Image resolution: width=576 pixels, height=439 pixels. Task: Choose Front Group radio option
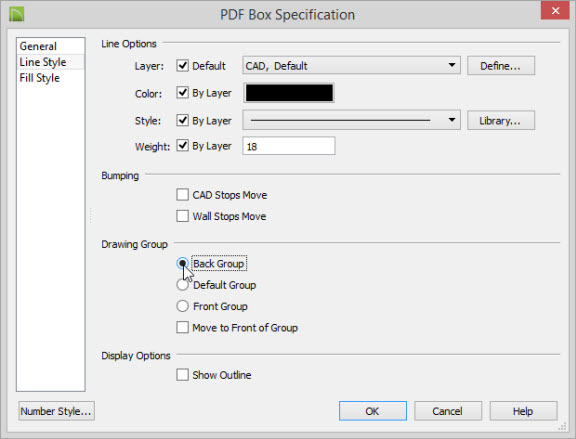click(183, 306)
